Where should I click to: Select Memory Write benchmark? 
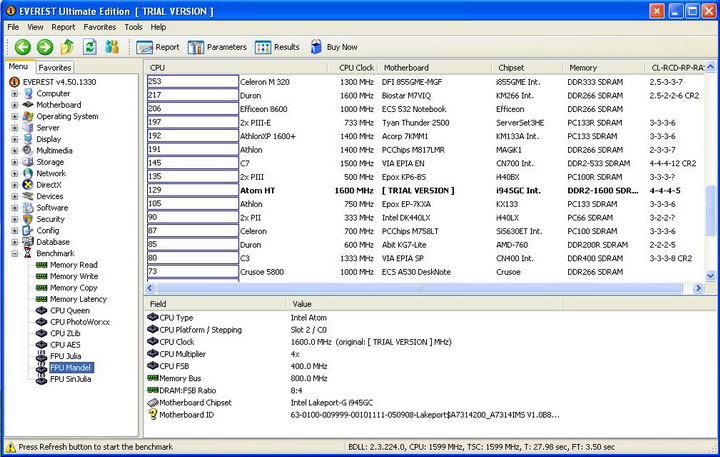(74, 276)
